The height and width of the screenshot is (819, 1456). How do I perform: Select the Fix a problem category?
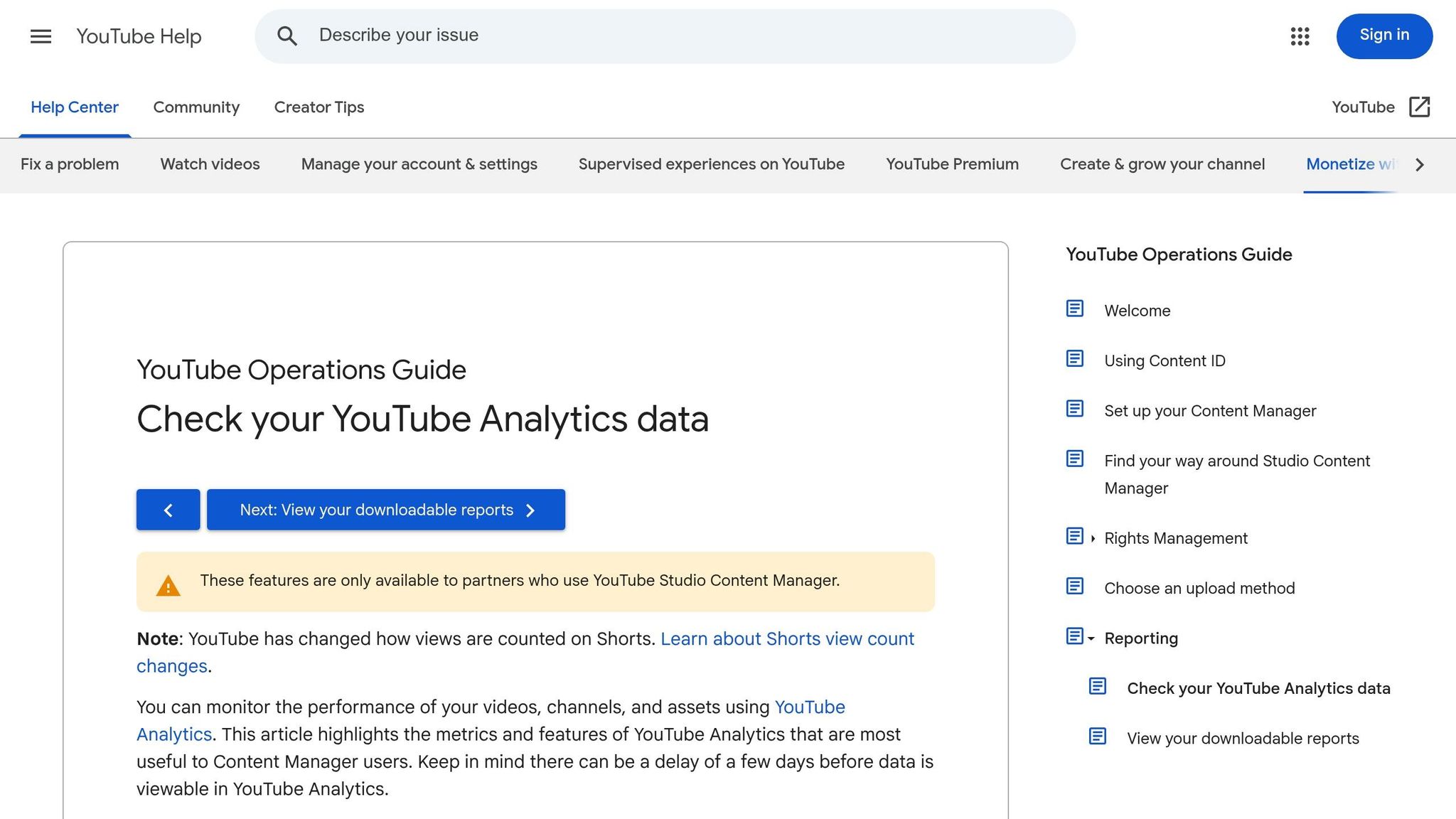coord(70,164)
